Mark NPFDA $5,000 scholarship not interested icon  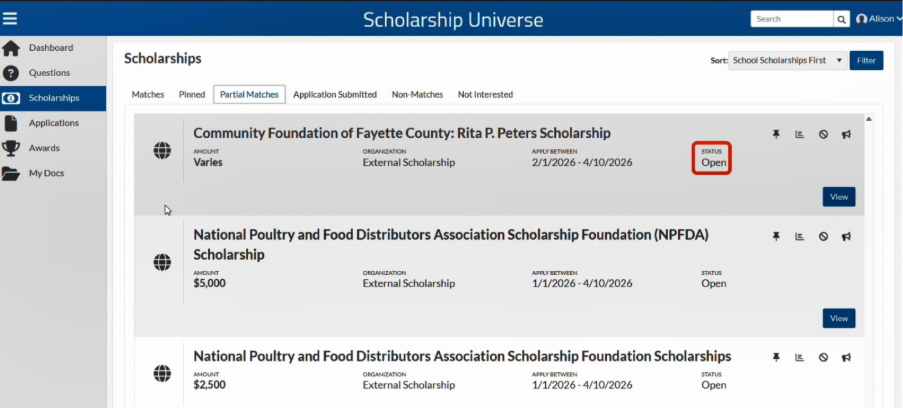(824, 236)
